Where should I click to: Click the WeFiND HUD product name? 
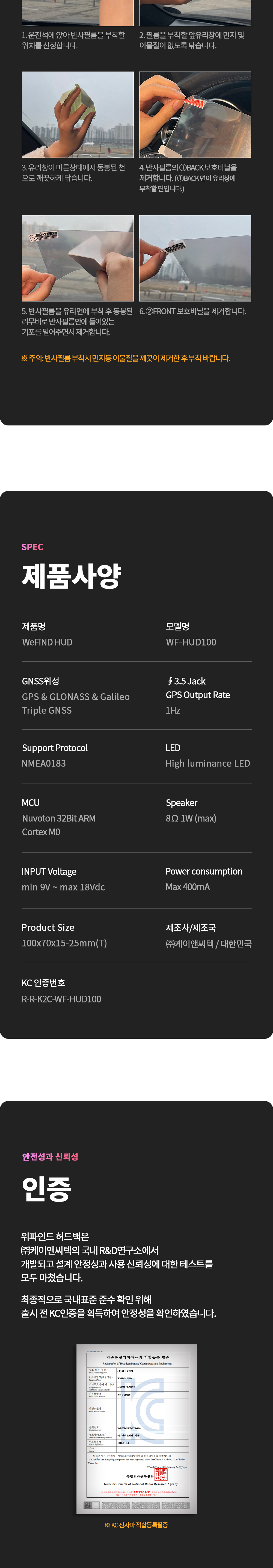47,642
